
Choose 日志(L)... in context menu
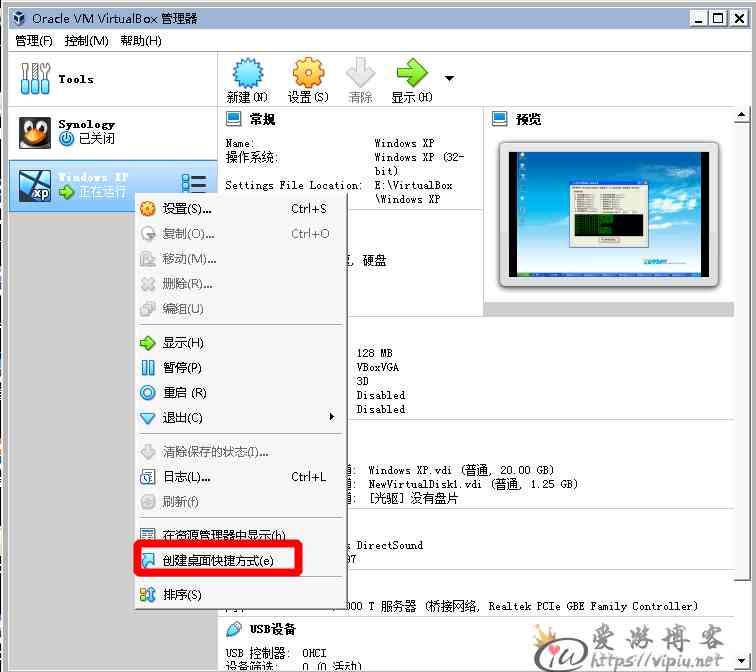[241, 477]
